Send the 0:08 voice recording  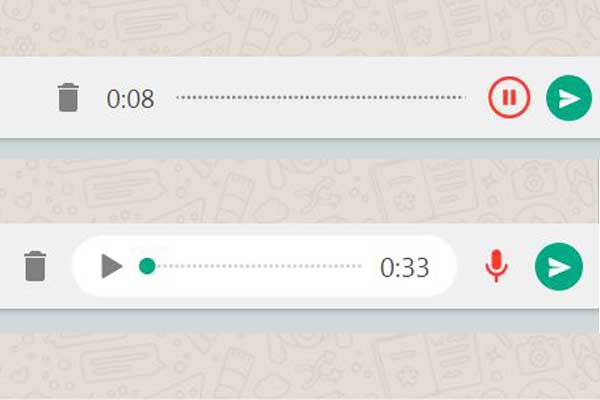click(x=569, y=98)
